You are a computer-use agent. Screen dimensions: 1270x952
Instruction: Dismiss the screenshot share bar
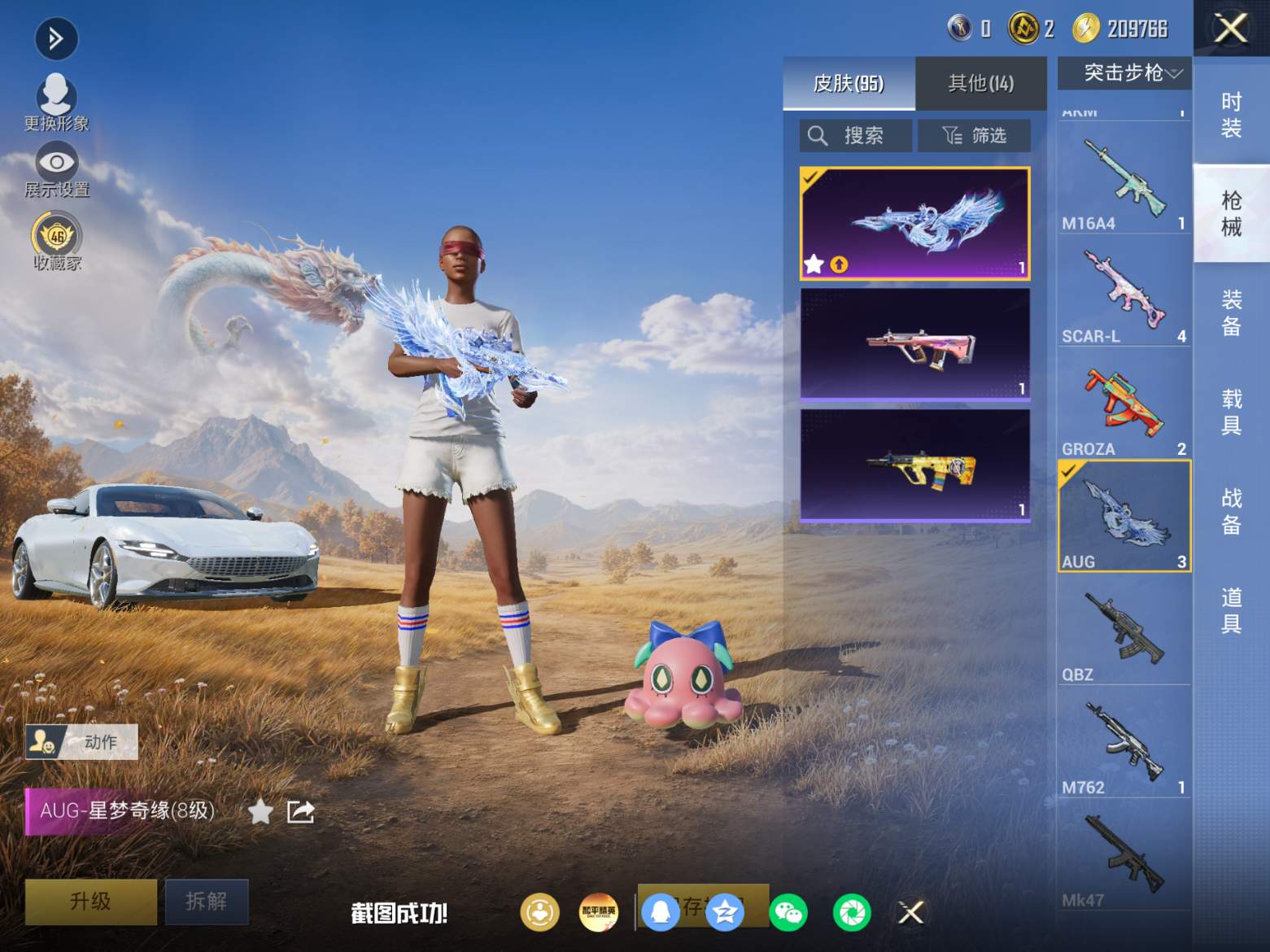(911, 913)
